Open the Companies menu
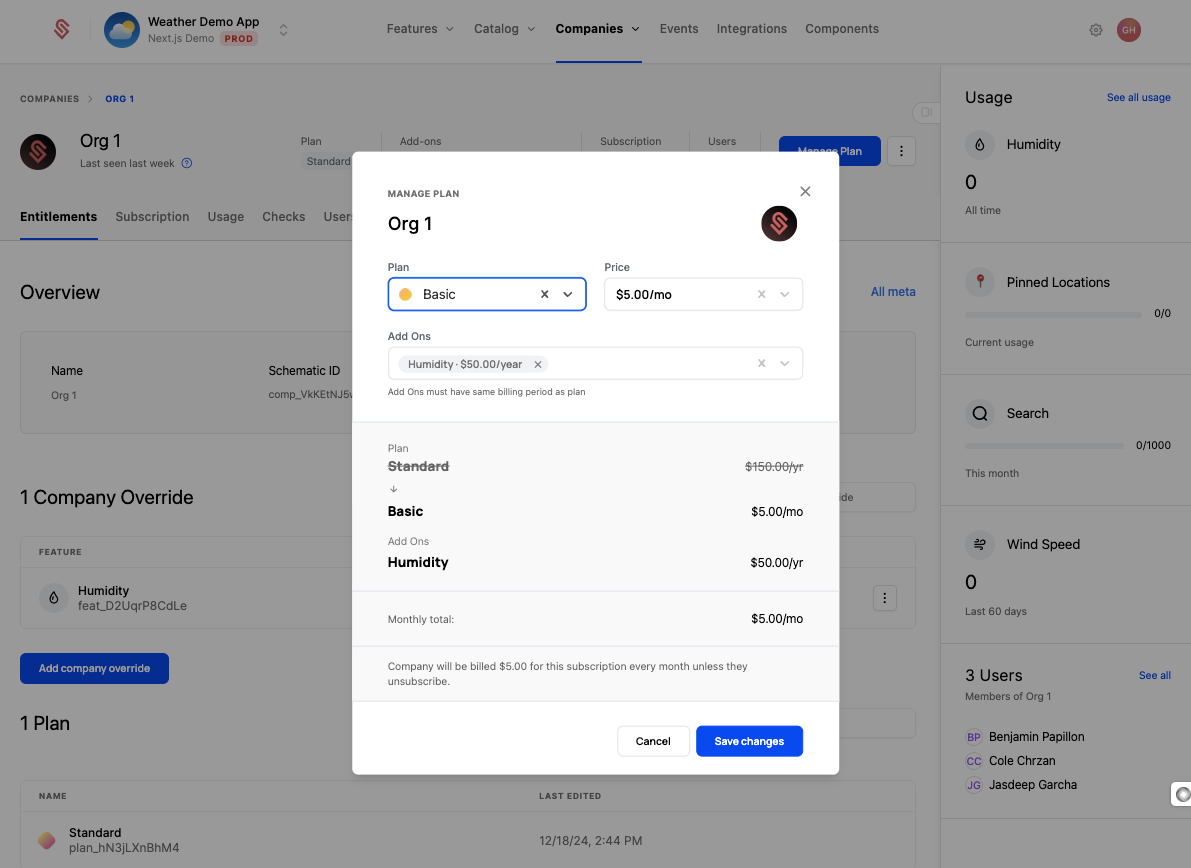The width and height of the screenshot is (1191, 868). (x=597, y=29)
